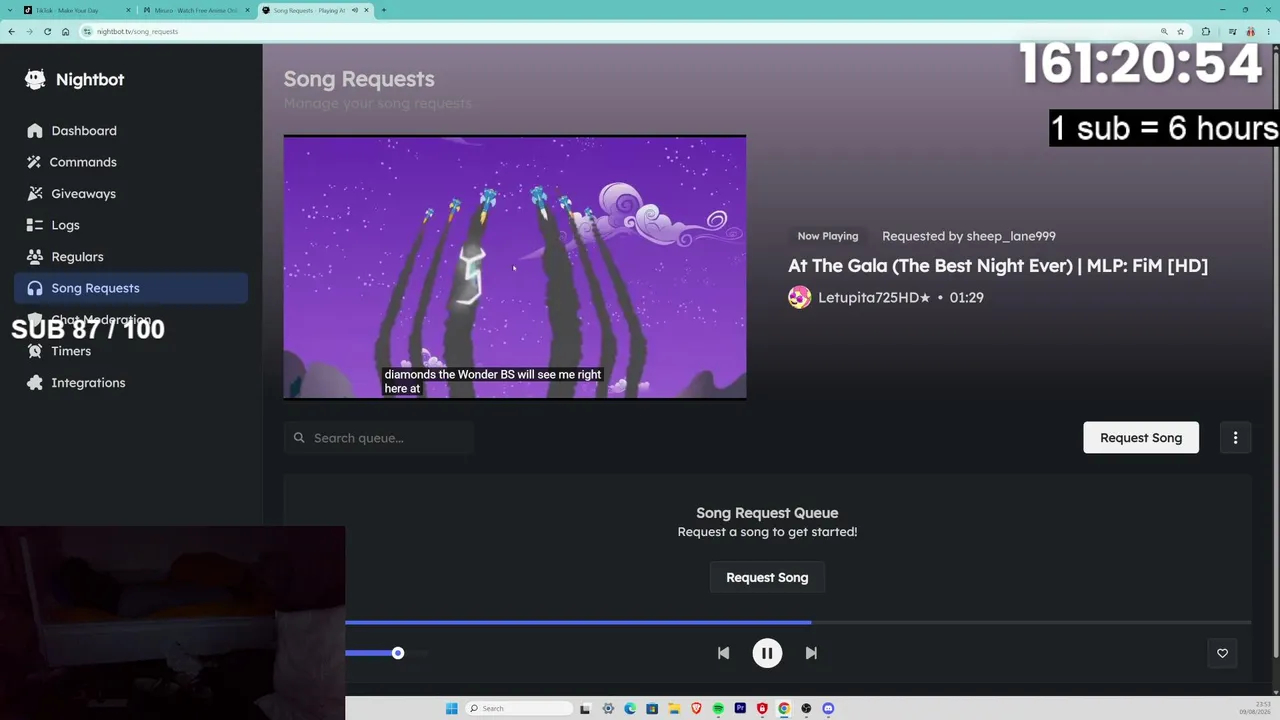Click the browser home button
The width and height of the screenshot is (1280, 720).
pos(65,31)
